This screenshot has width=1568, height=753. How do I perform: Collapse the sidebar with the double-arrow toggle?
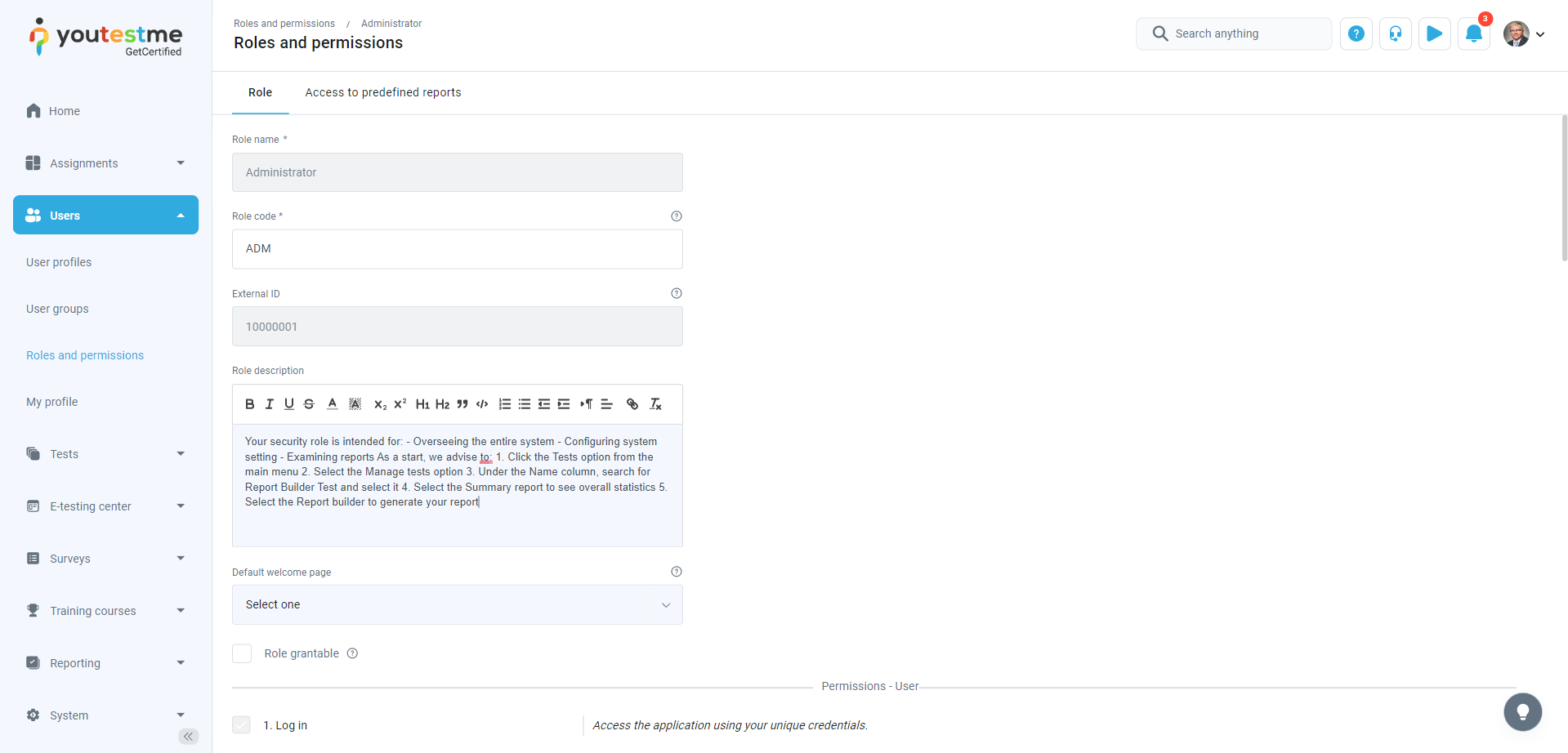tap(188, 737)
